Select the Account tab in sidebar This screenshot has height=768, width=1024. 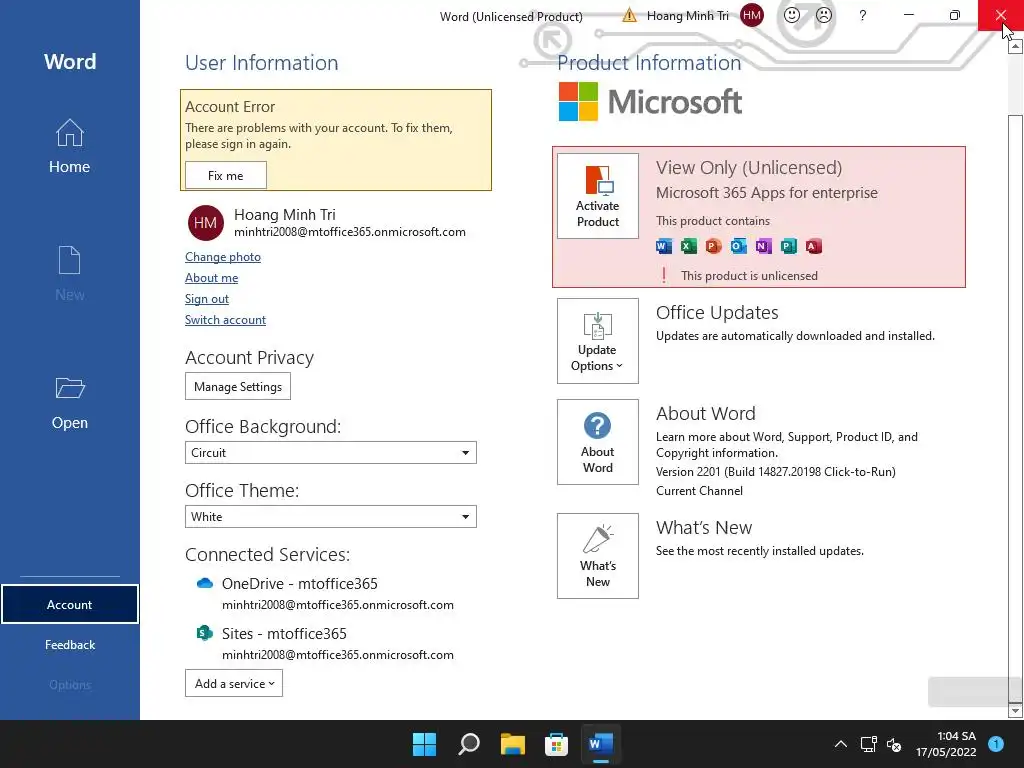click(69, 605)
